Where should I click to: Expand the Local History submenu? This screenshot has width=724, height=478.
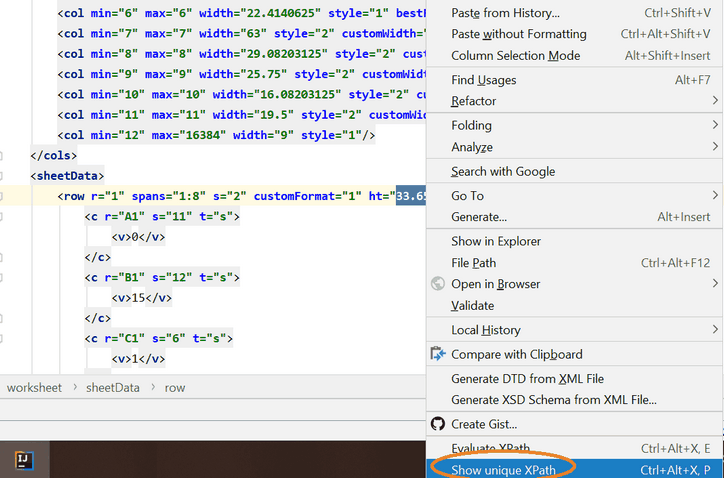tap(485, 330)
